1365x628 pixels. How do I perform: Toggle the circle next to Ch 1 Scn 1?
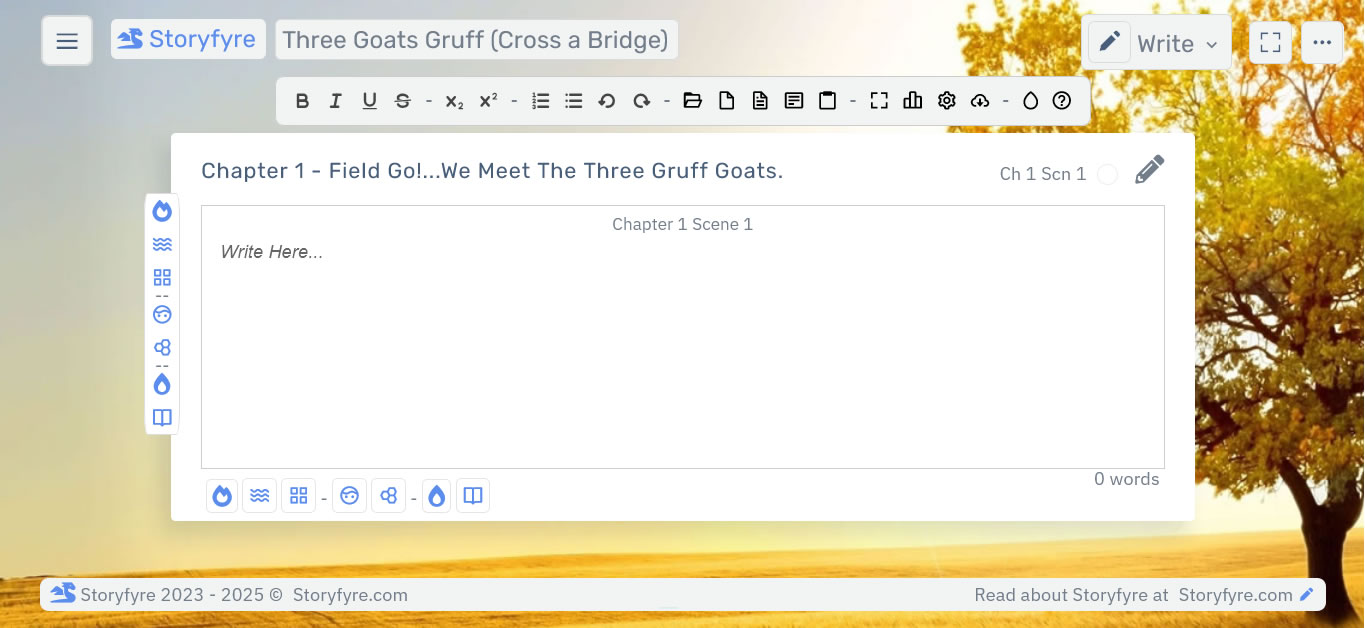pyautogui.click(x=1108, y=173)
